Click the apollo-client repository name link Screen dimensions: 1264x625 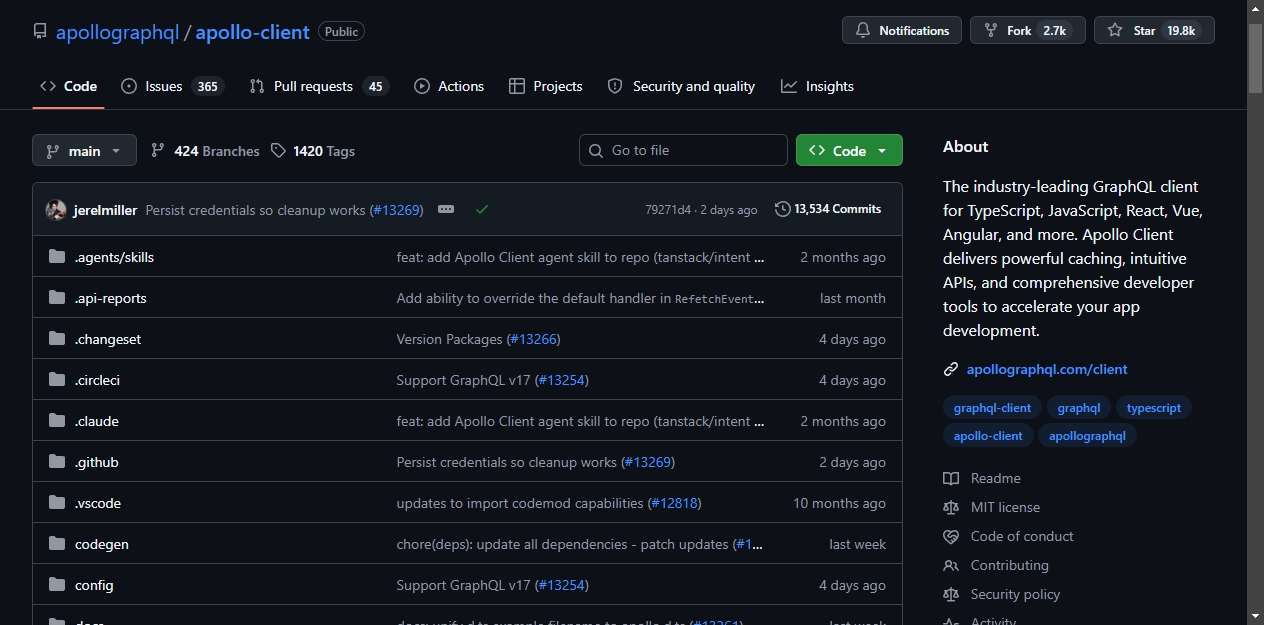point(252,32)
